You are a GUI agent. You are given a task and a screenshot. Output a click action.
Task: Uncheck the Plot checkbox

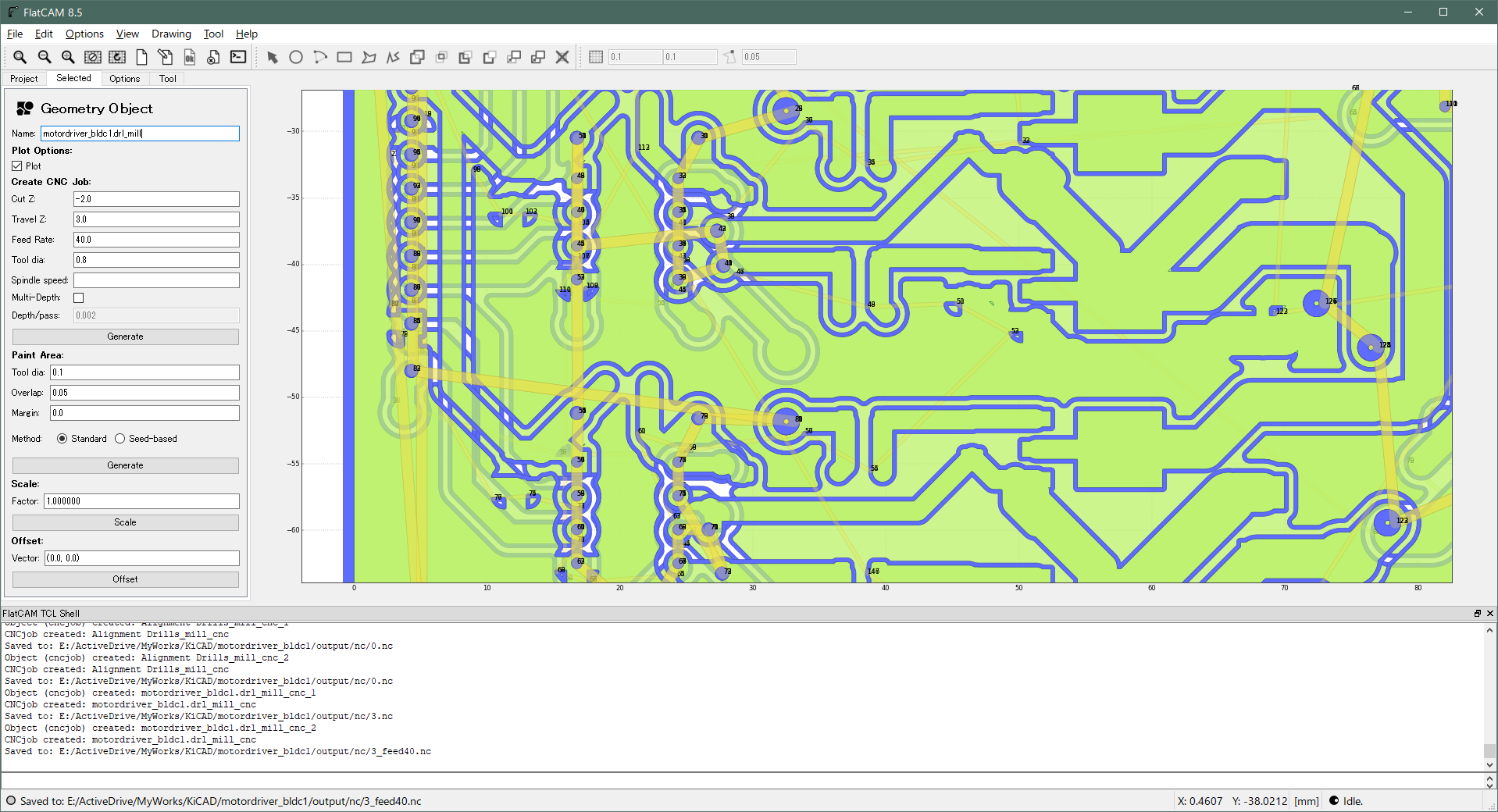[x=17, y=166]
